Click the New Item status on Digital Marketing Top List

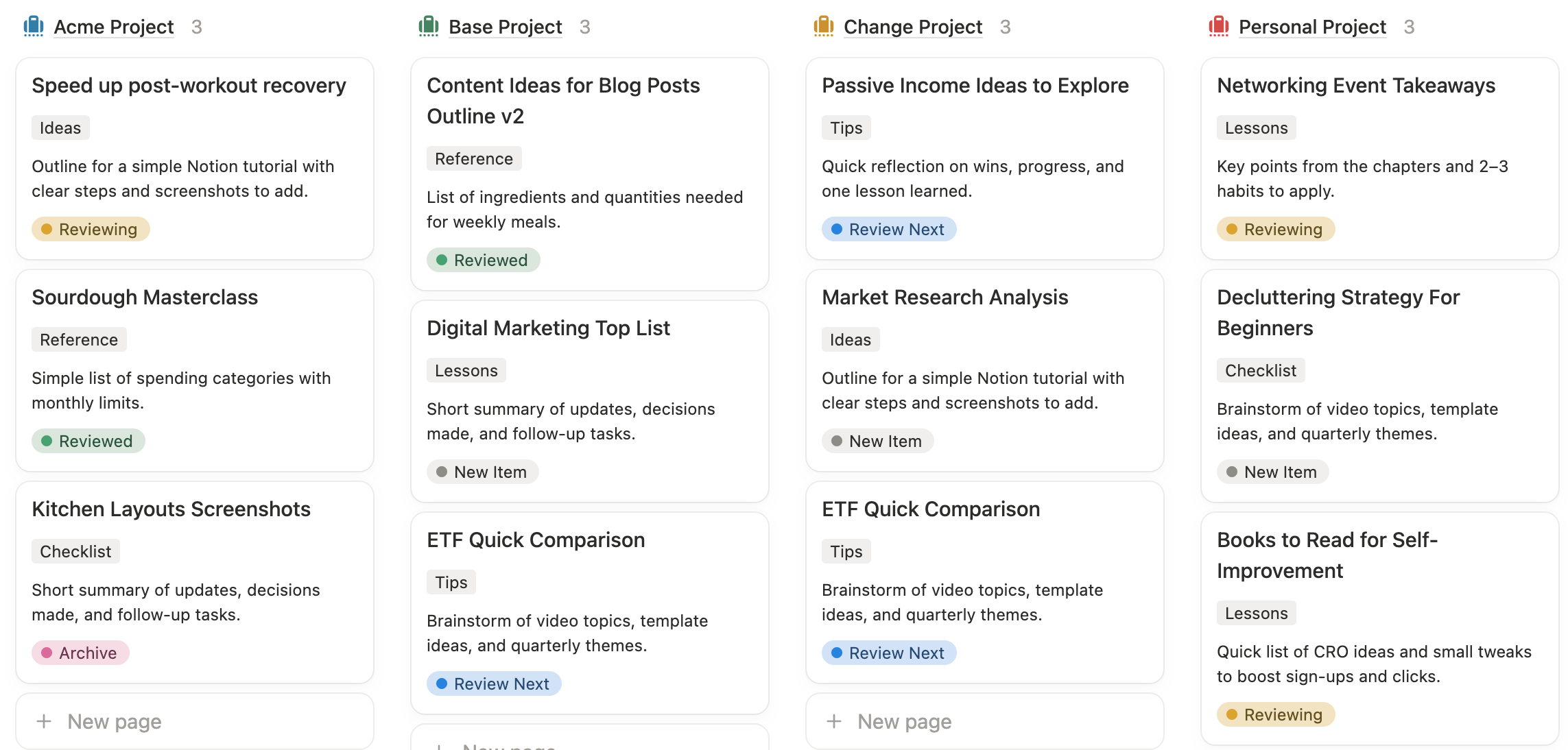482,472
